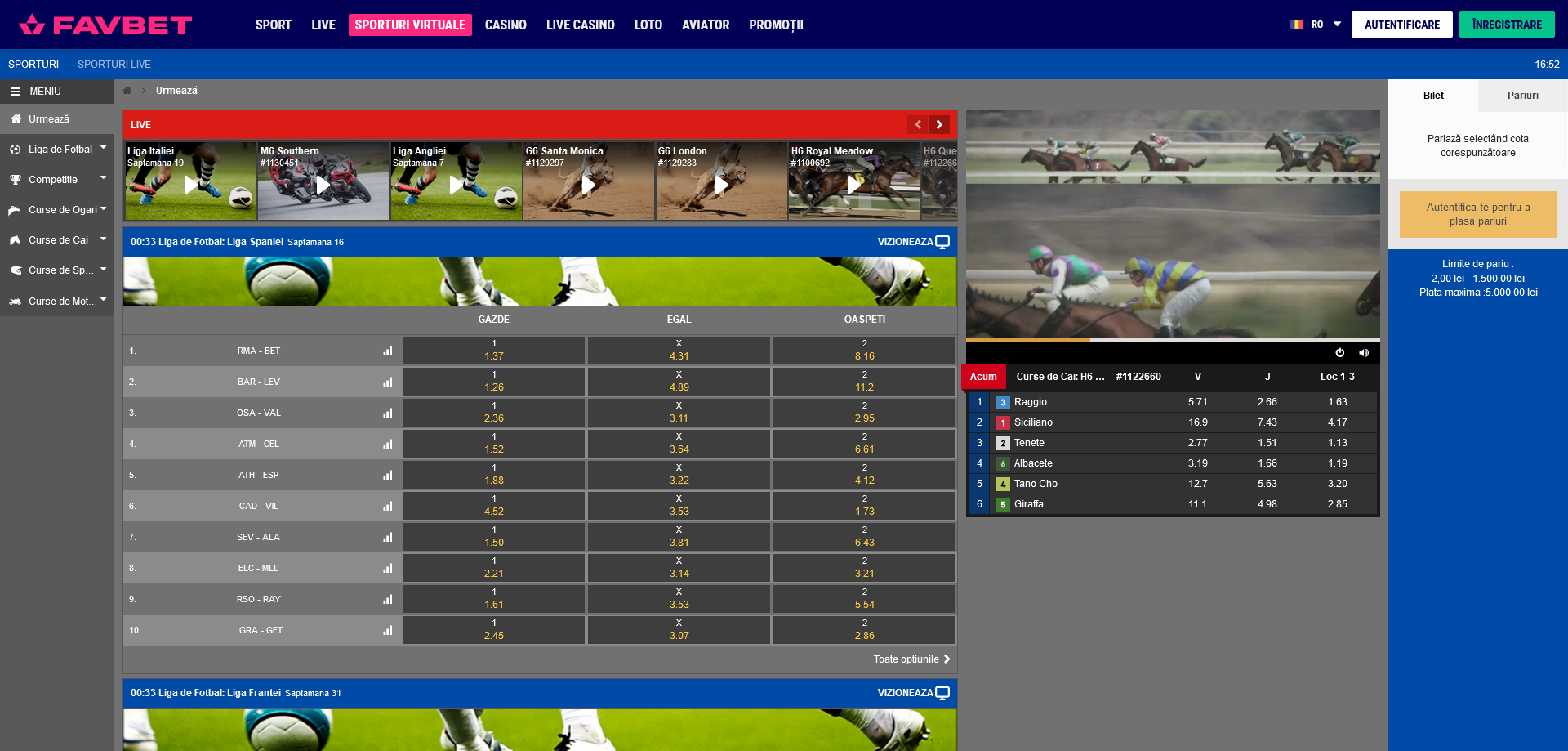Image resolution: width=1568 pixels, height=751 pixels.
Task: Mute the horse race video sound
Action: point(1363,353)
